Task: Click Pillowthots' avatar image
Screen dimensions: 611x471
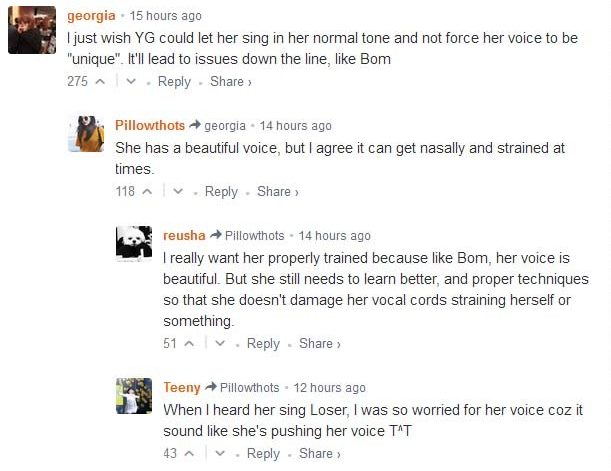Action: (86, 133)
